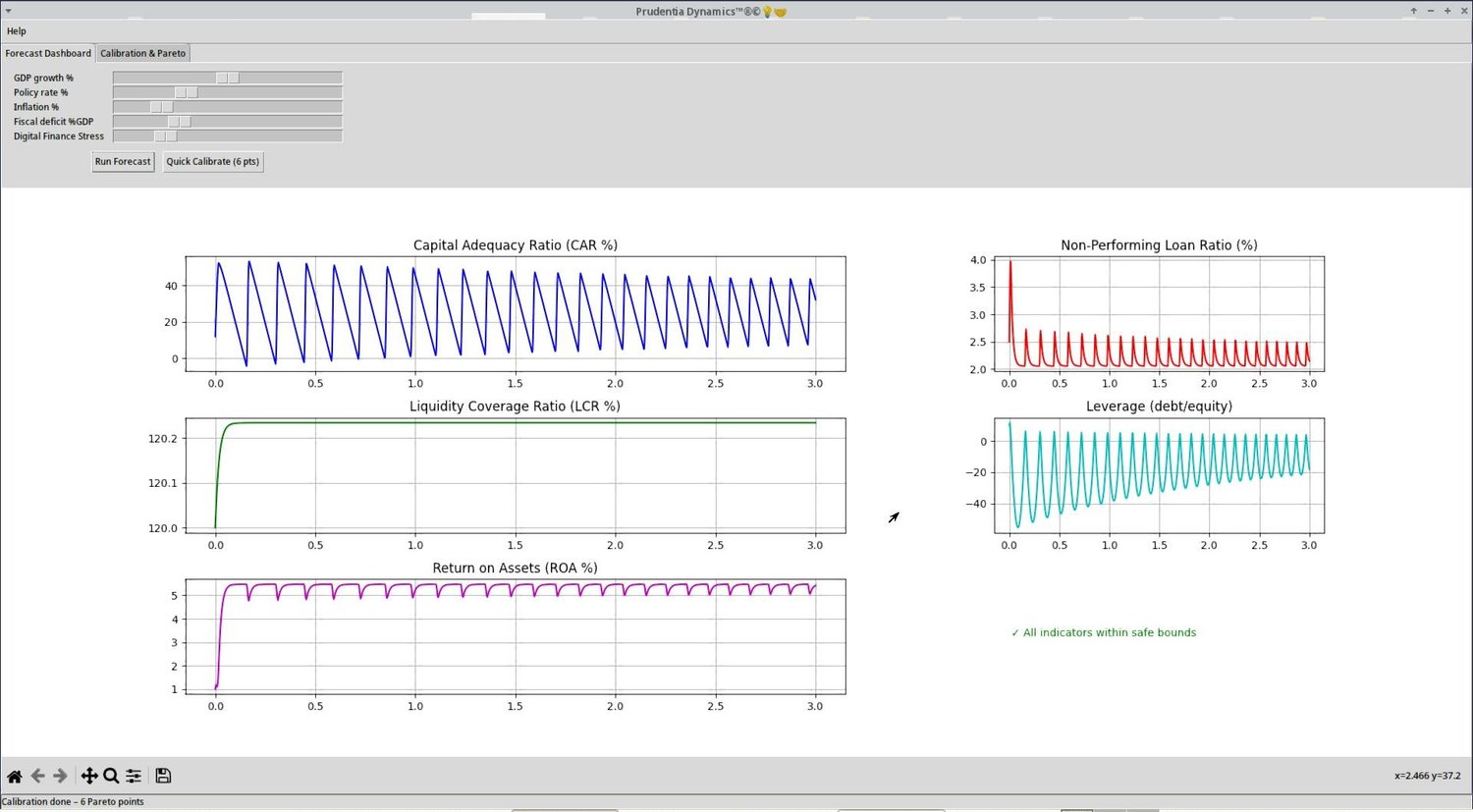The image size is (1473, 812).
Task: Click the Capital Adequacy Ratio chart
Action: point(516,314)
